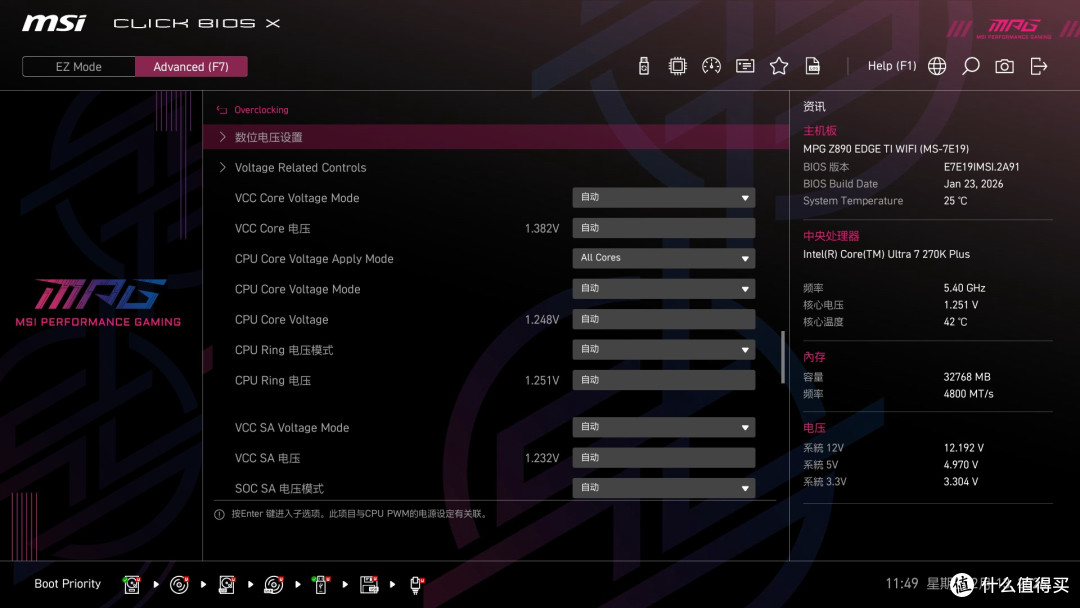Viewport: 1080px width, 608px height.
Task: Click the Jan 23, 2026 build date
Action: [973, 184]
